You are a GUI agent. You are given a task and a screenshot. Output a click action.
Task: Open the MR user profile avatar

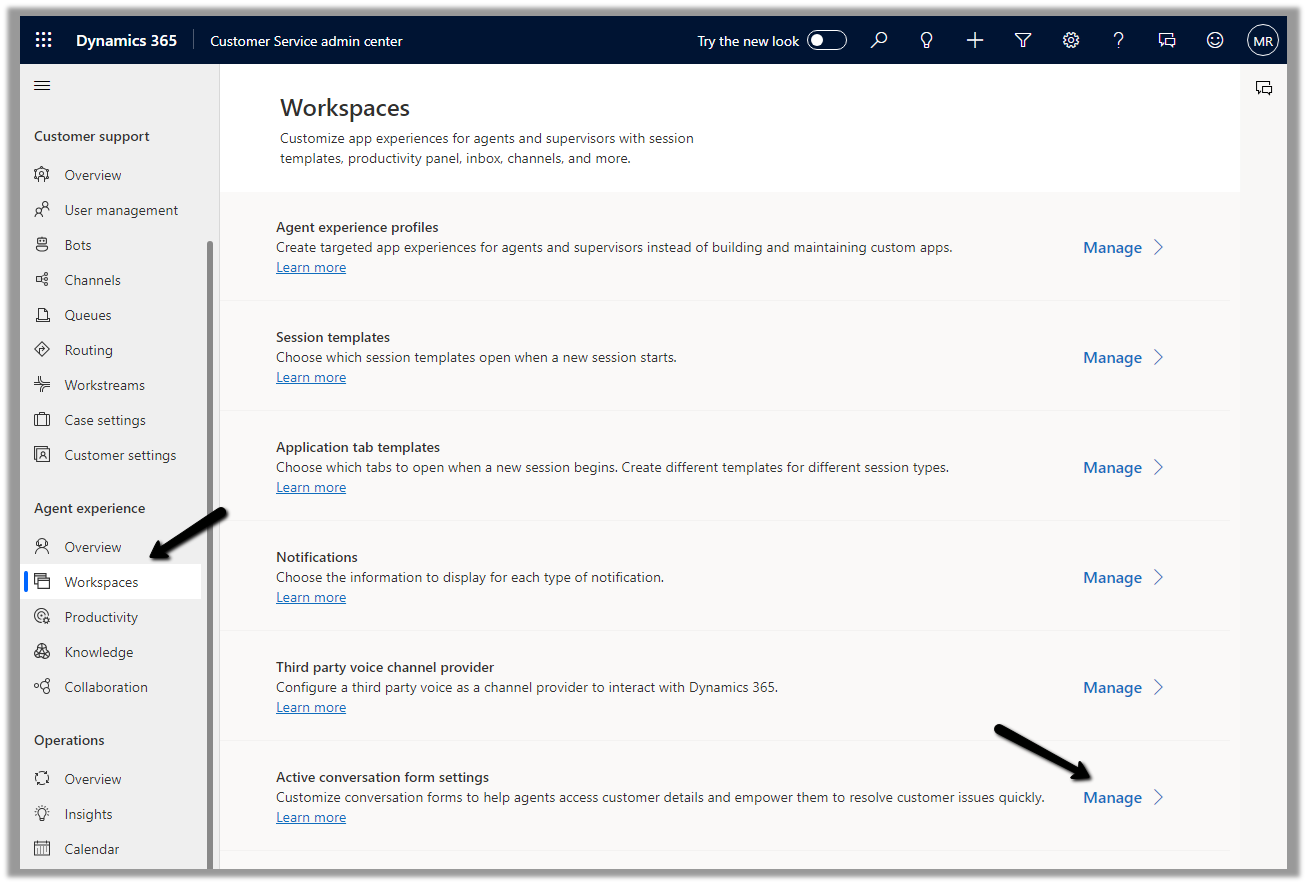pyautogui.click(x=1263, y=41)
